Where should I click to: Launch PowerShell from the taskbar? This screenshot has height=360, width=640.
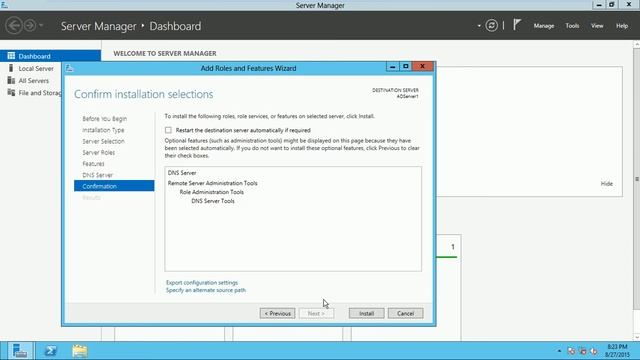(51, 351)
